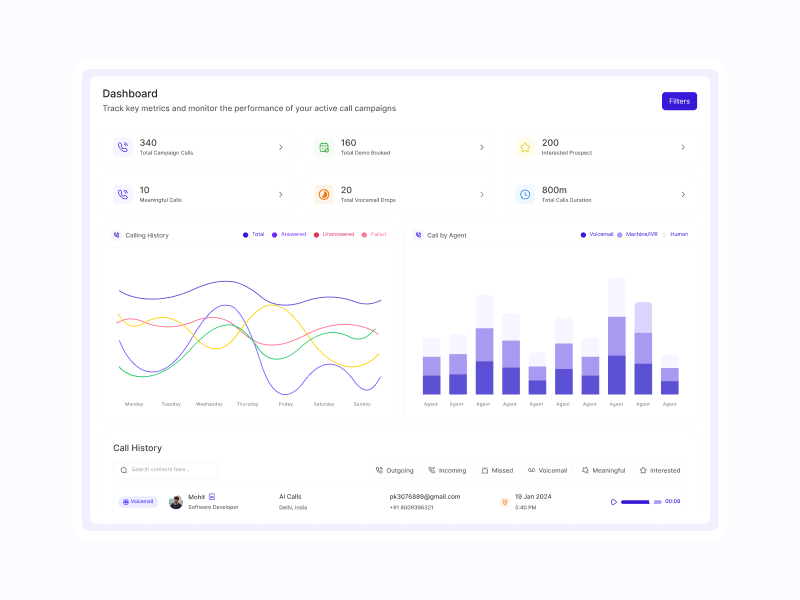Expand the Total Calls Duration card chevron

(x=683, y=194)
